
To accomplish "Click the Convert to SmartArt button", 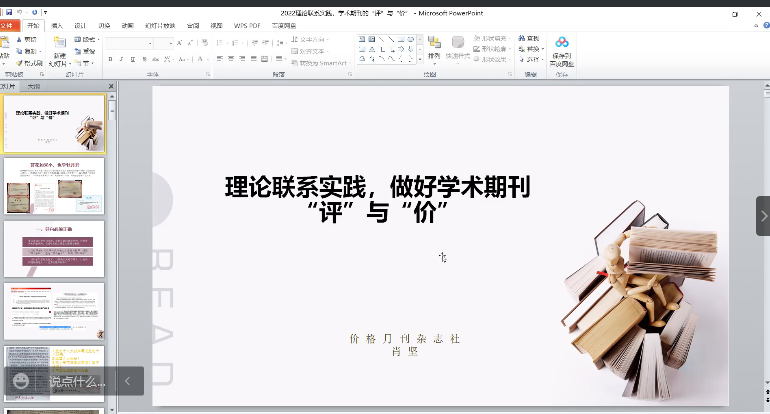I will (x=322, y=62).
